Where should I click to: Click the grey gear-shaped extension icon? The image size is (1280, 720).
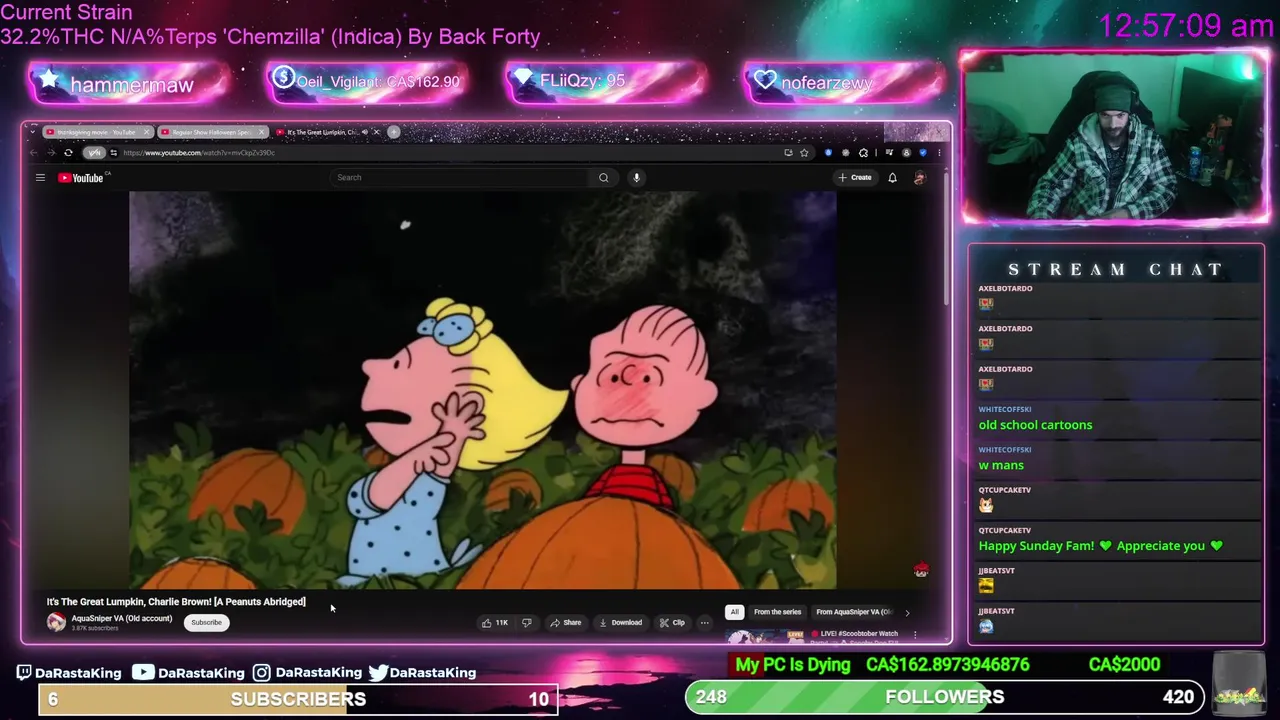[846, 153]
